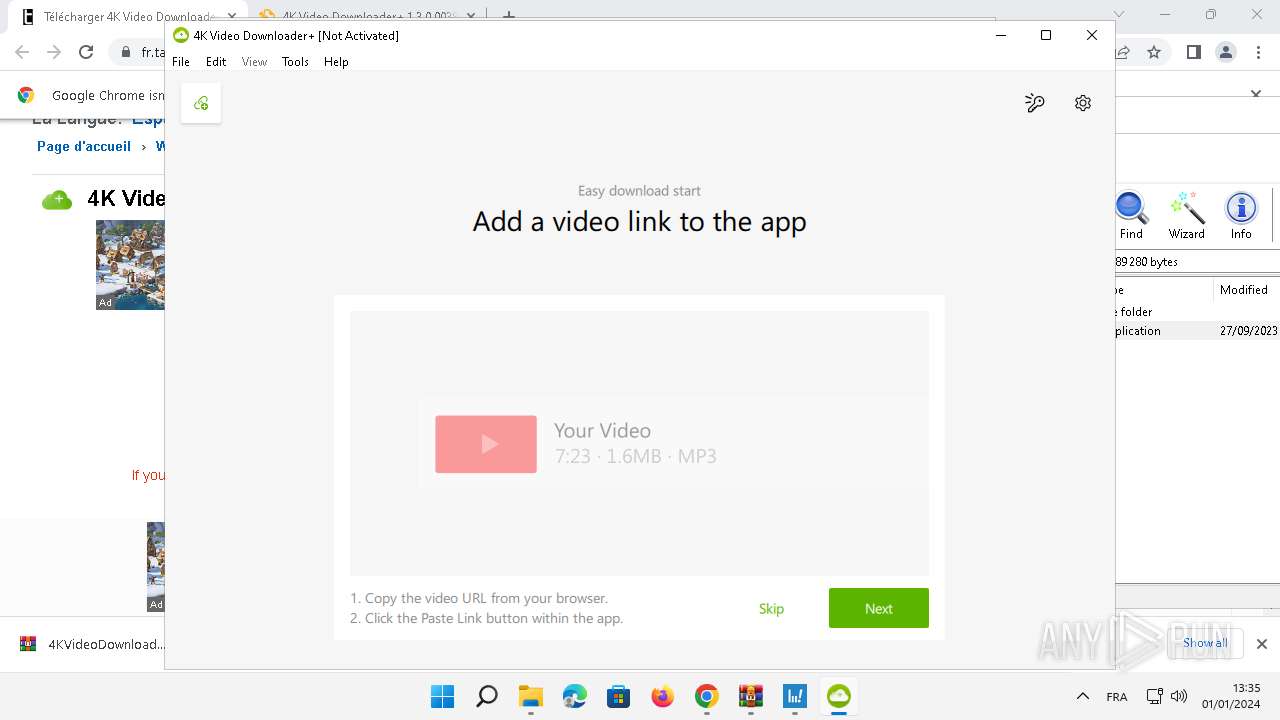Open the license key activation icon
1280x720 pixels.
point(1035,103)
